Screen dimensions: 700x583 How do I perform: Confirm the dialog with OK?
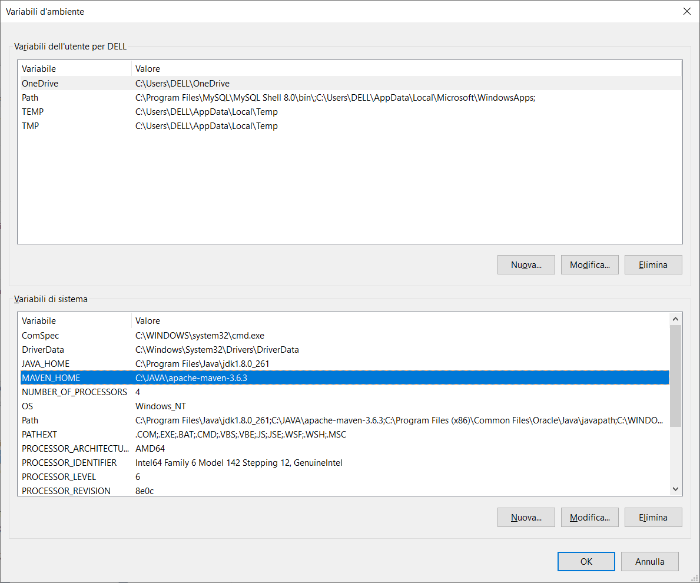[586, 561]
